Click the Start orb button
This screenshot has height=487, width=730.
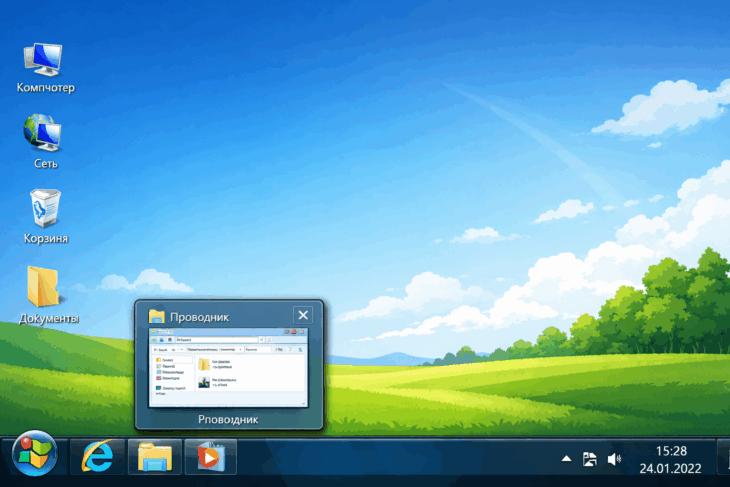point(34,454)
